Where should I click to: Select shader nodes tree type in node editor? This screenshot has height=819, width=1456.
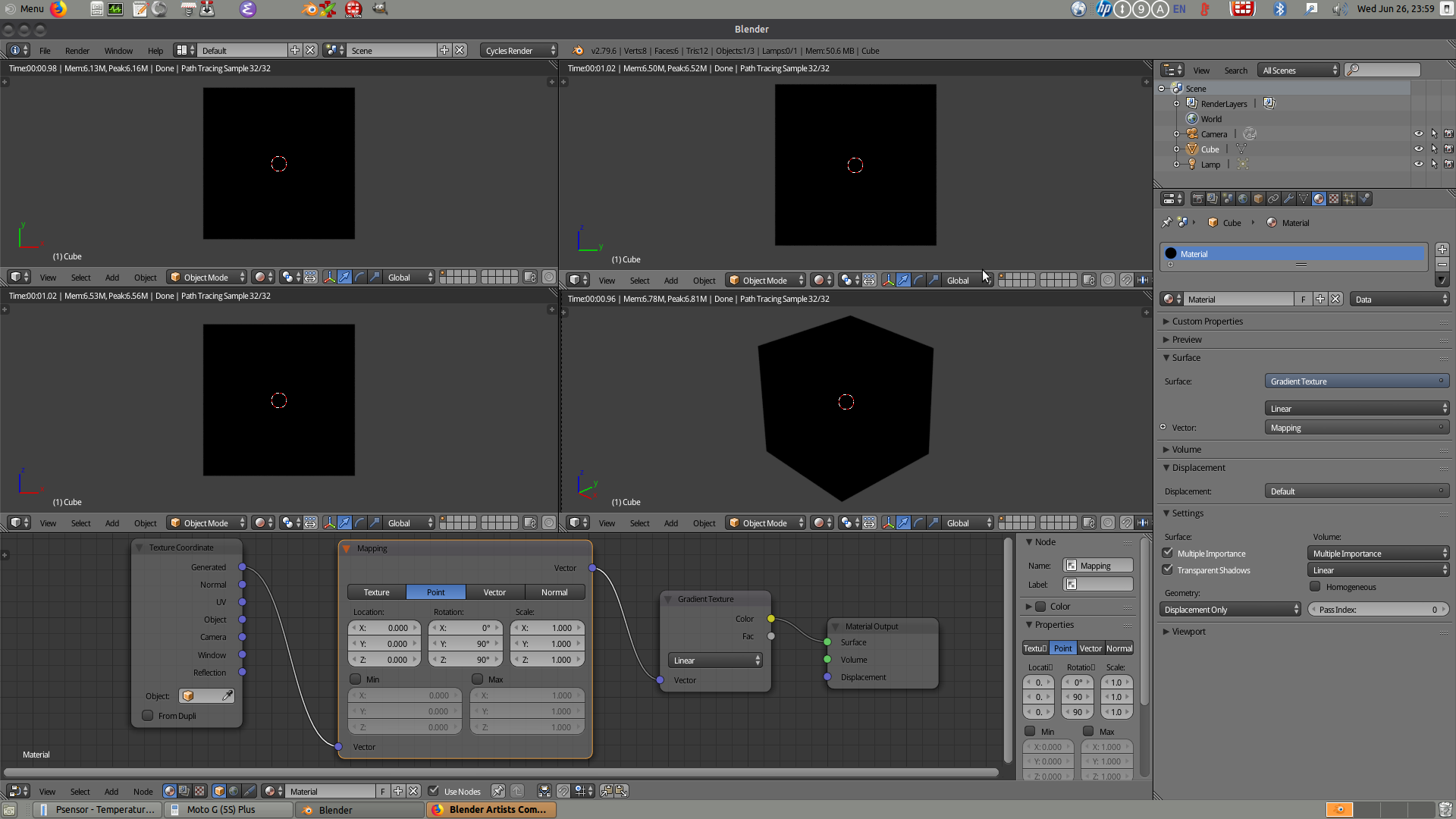170,791
